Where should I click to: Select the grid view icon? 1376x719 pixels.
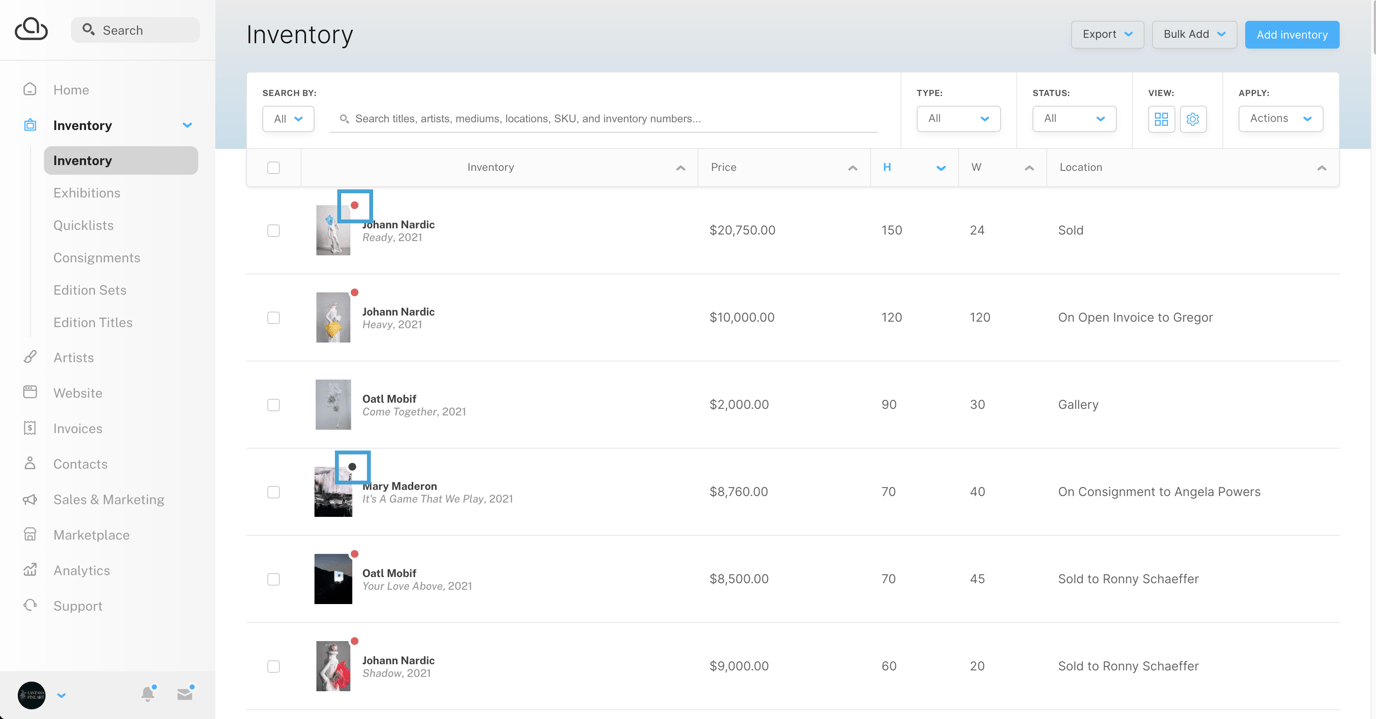click(x=1161, y=119)
